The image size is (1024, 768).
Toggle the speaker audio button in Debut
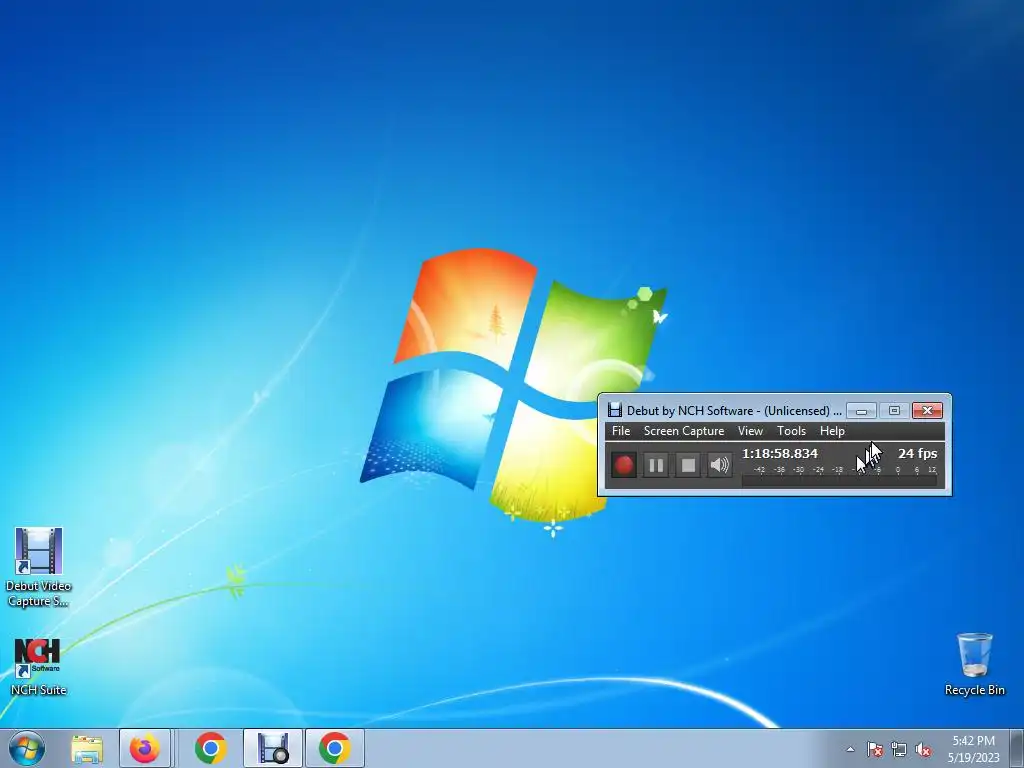tap(720, 465)
